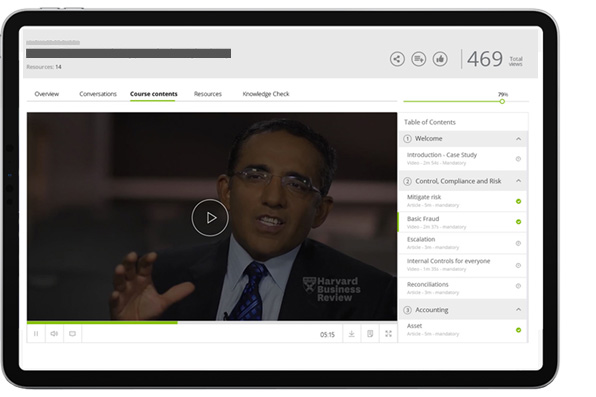
Task: Open the Reconciliations article
Action: (463, 288)
